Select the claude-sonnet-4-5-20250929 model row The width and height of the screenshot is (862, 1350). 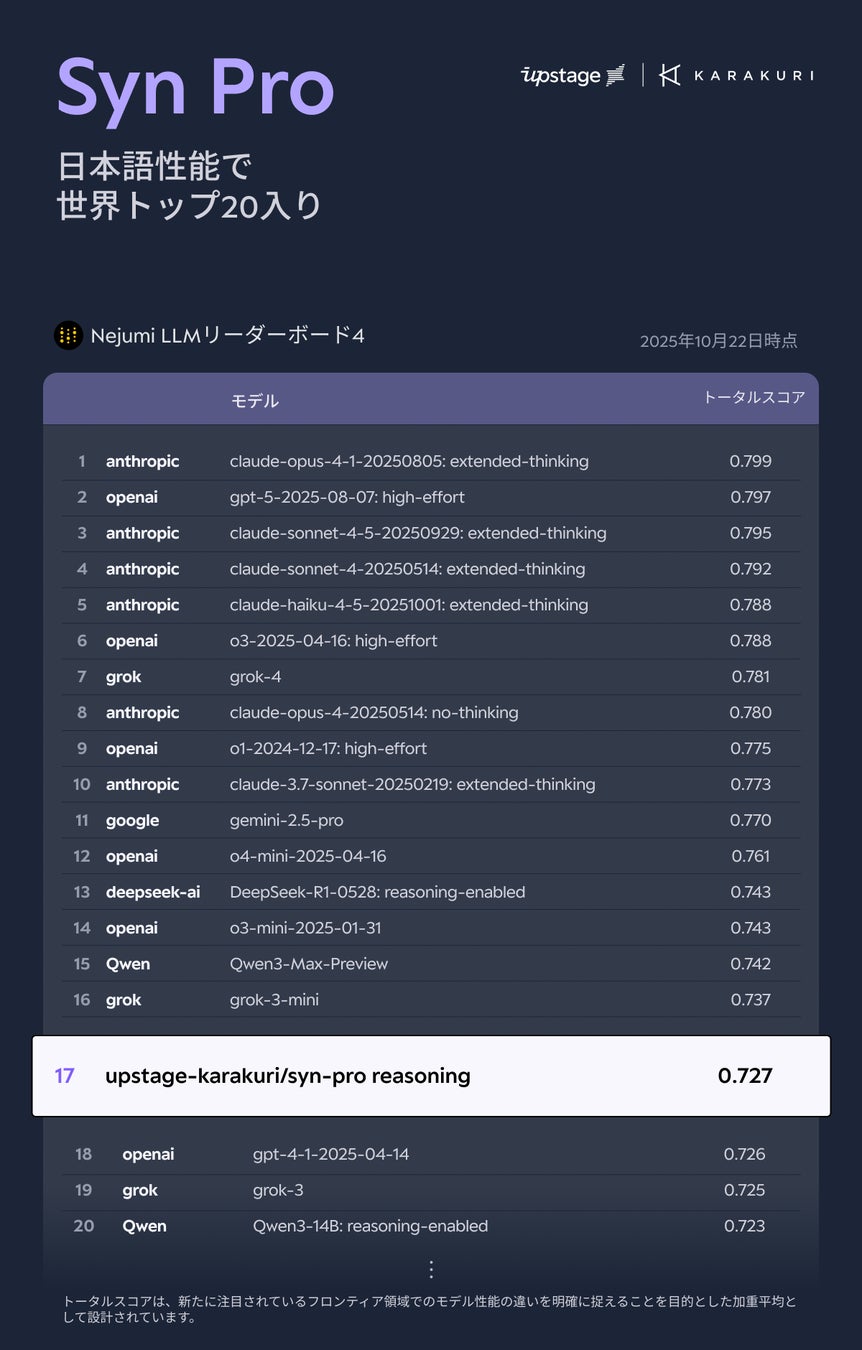click(418, 533)
